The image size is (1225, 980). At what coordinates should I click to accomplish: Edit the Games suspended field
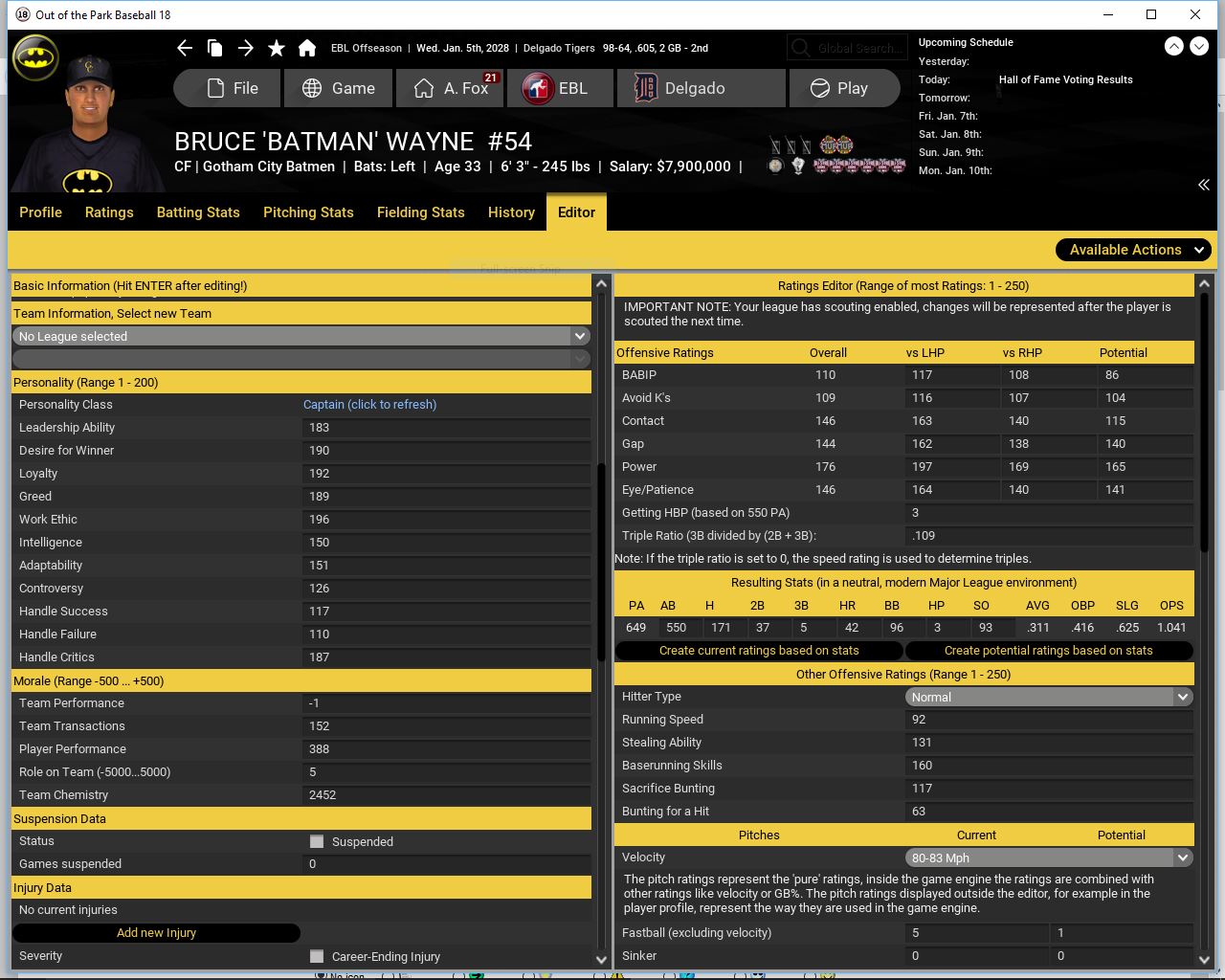(446, 864)
